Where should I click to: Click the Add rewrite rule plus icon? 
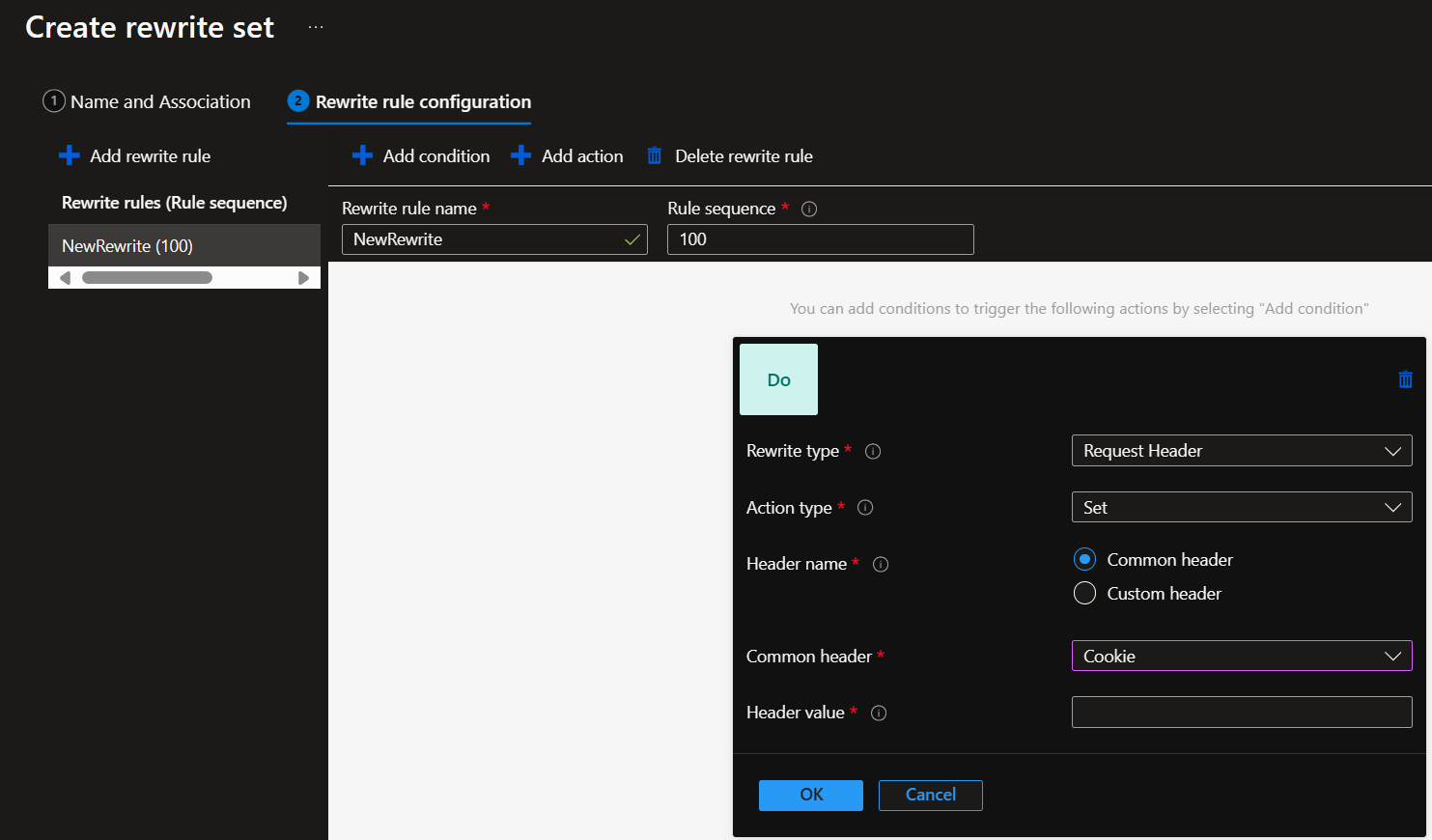tap(70, 155)
